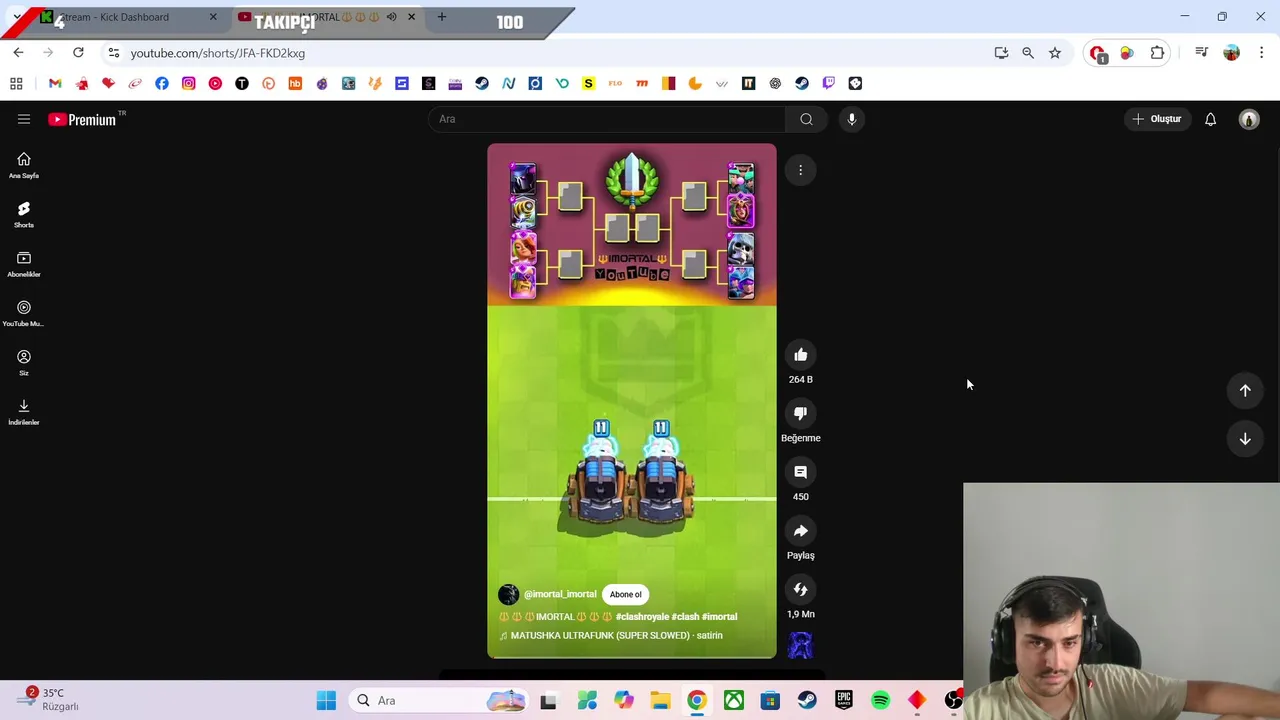This screenshot has width=1280, height=720.
Task: Open Epic Games launcher from taskbar
Action: tap(844, 700)
